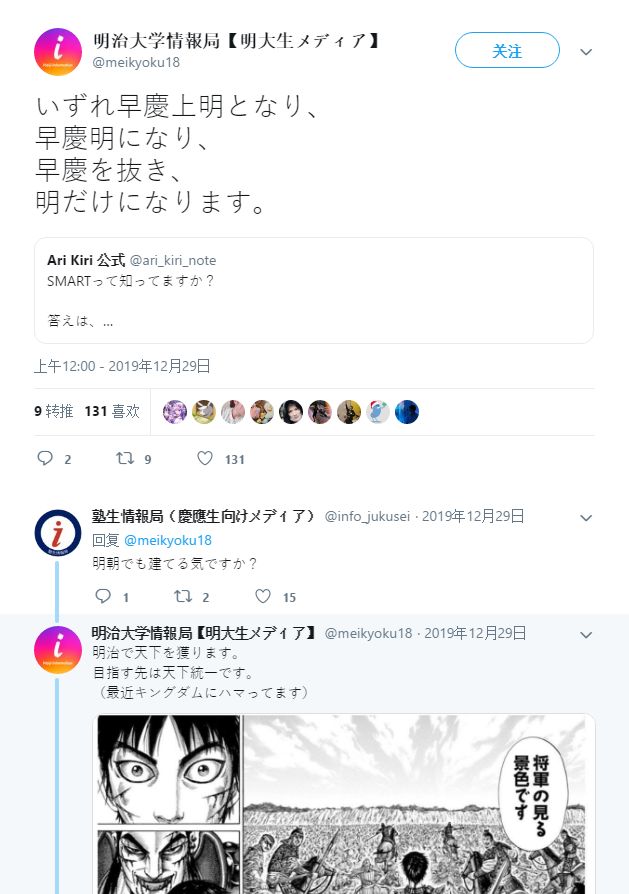Image resolution: width=629 pixels, height=894 pixels.
Task: Retweet the main tweet using the retweet icon
Action: coord(125,458)
